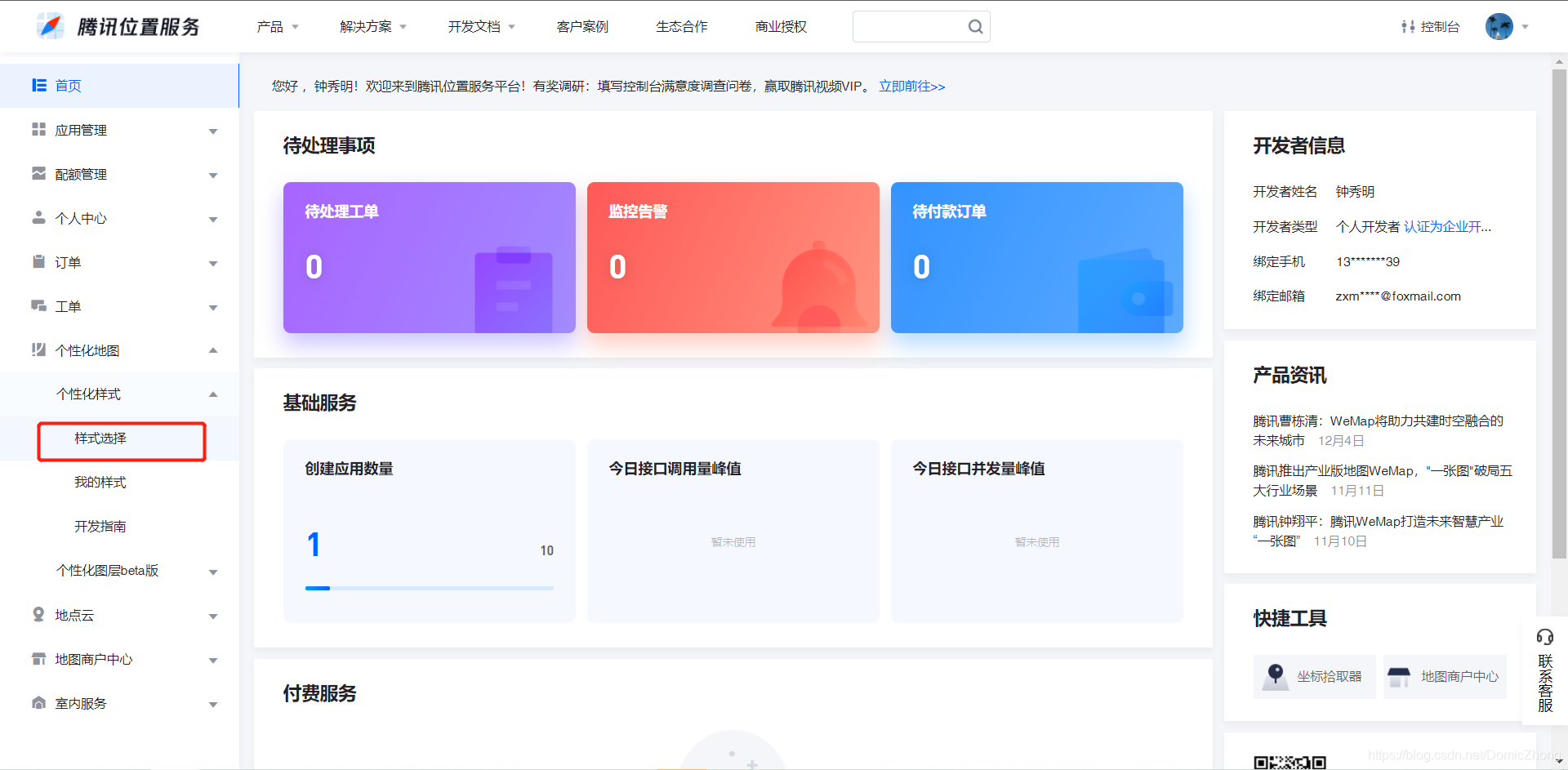Click the 地图商户中心 sidebar shop icon

[x=38, y=658]
